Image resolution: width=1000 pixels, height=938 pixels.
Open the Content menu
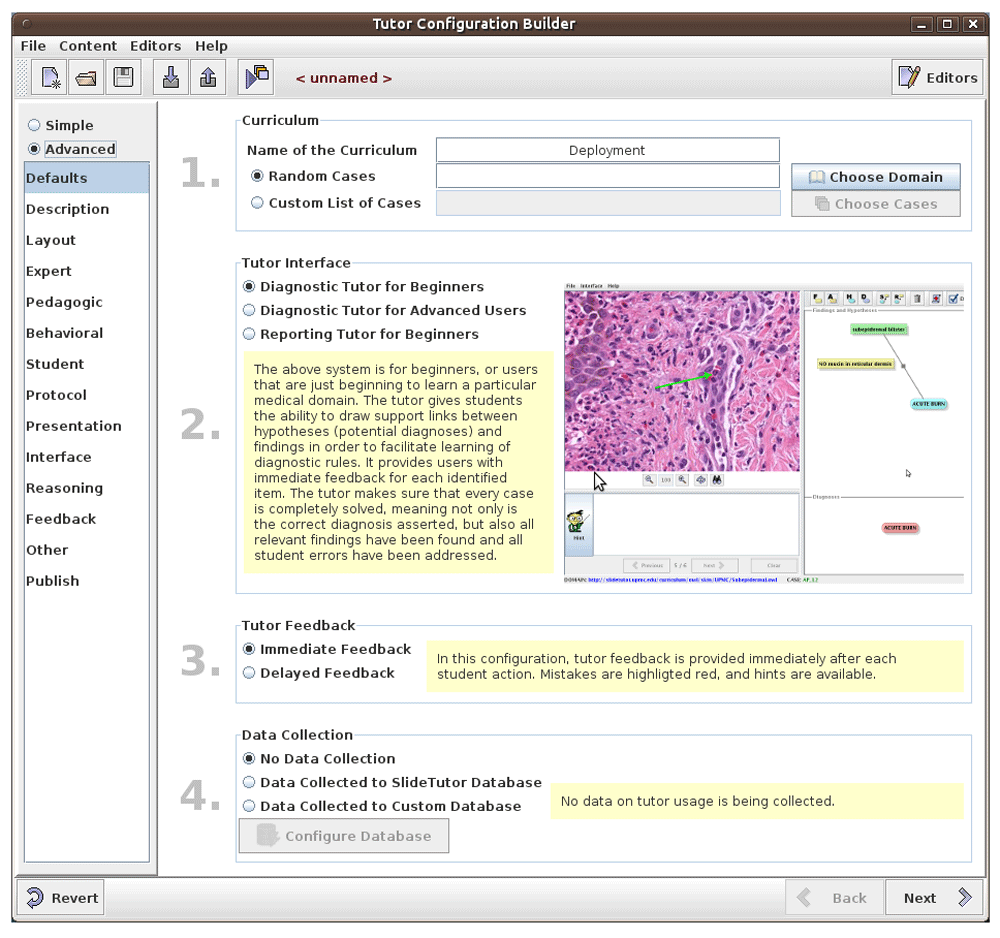point(88,46)
